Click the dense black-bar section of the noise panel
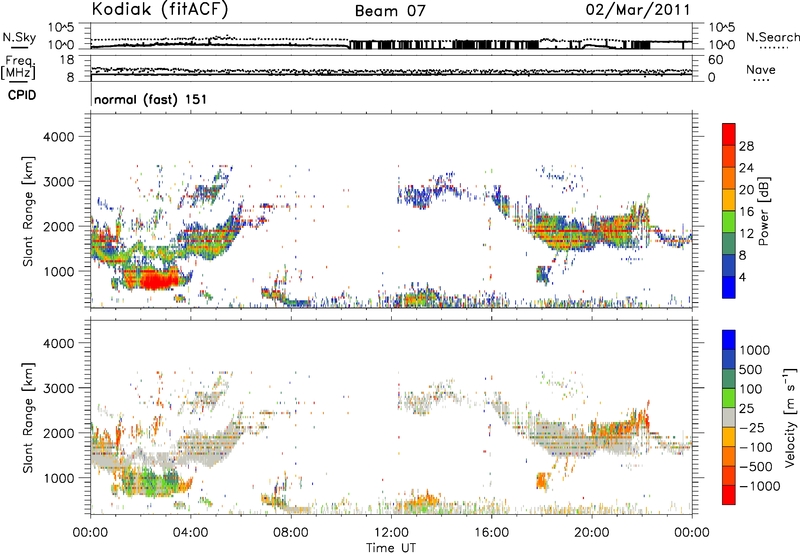 click(444, 45)
